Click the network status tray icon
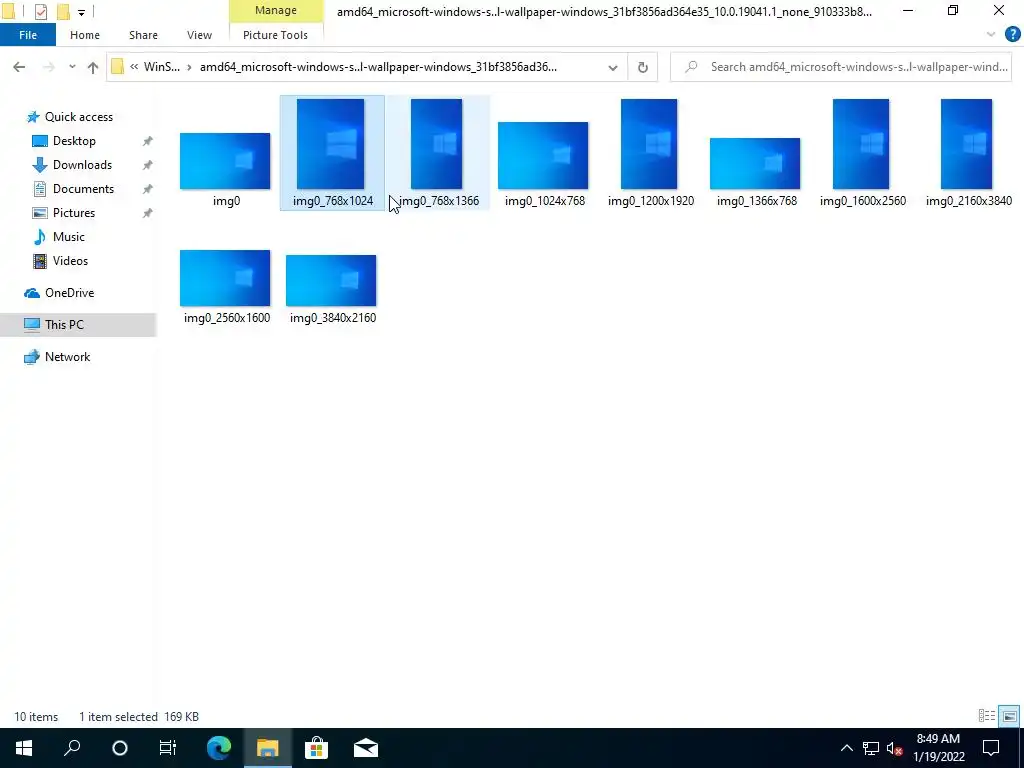 [x=871, y=748]
